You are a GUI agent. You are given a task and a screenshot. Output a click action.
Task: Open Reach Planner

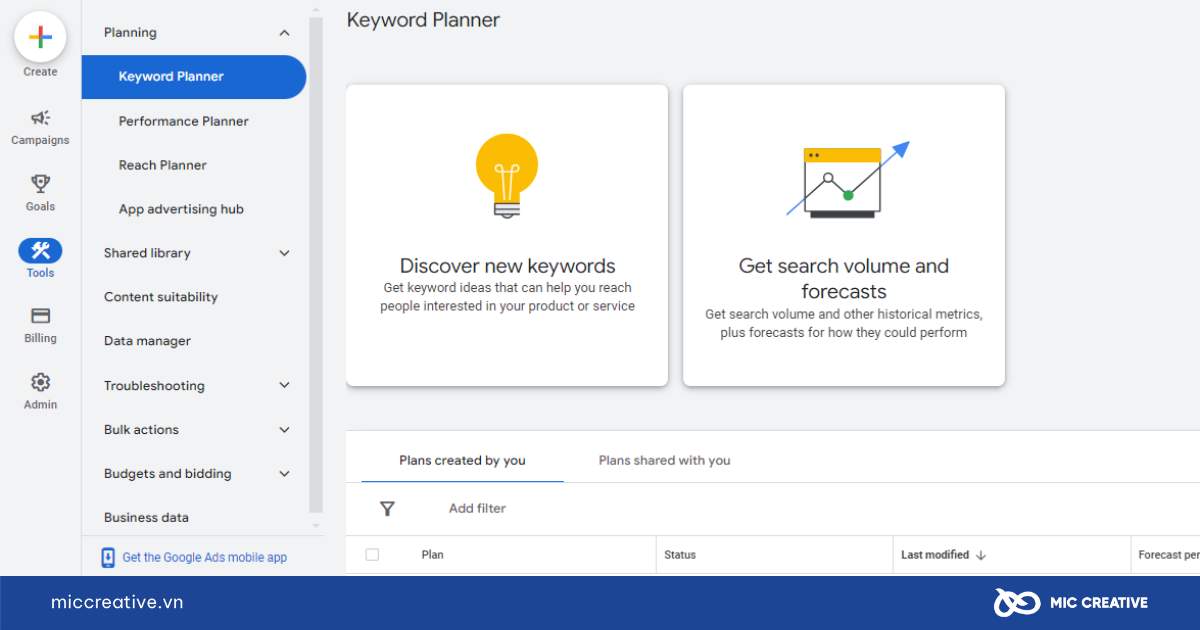point(163,165)
